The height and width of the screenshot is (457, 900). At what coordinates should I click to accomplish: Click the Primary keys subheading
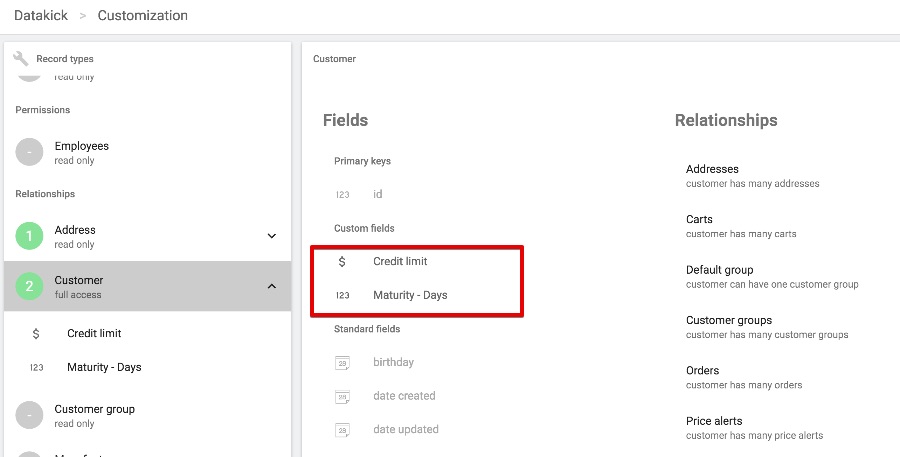click(x=362, y=161)
